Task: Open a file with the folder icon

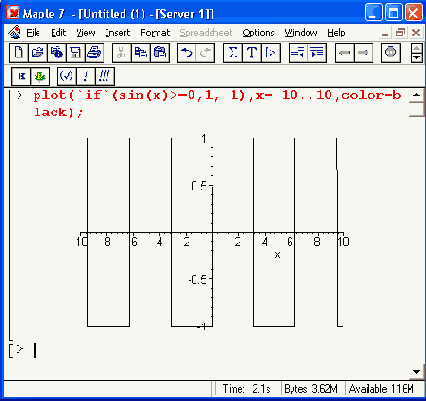Action: 38,53
